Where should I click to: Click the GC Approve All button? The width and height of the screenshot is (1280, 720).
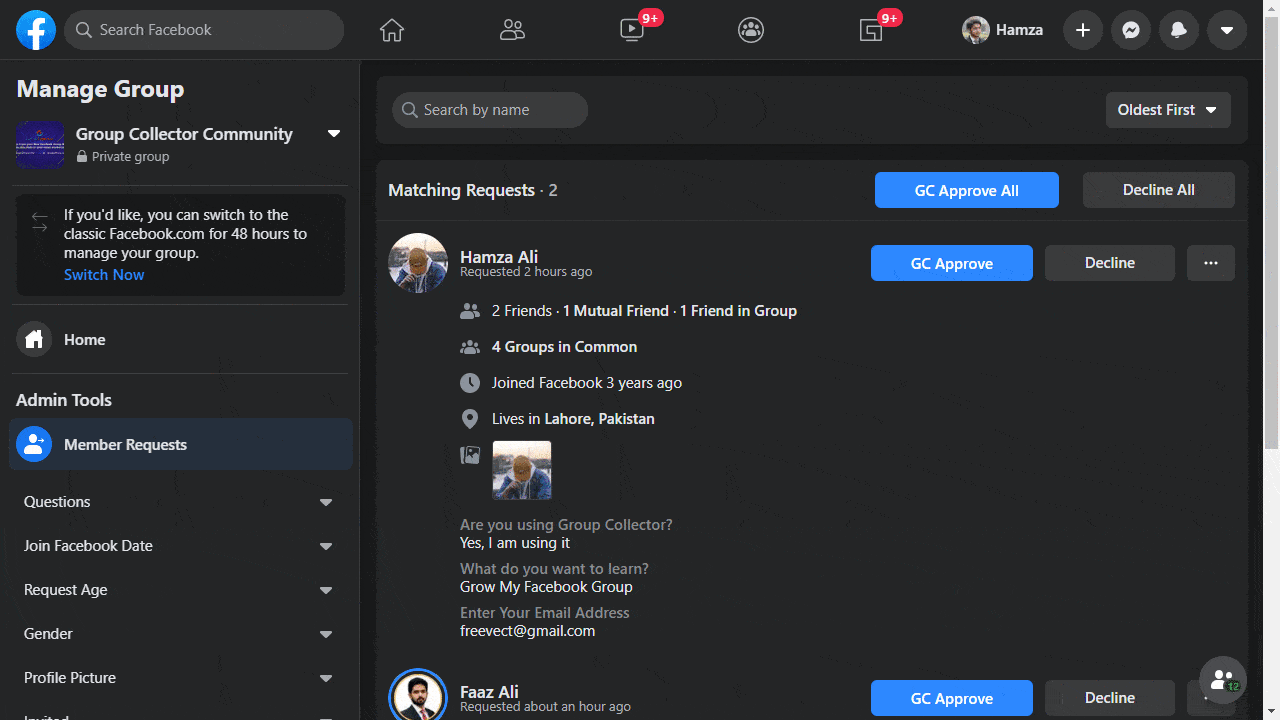coord(966,190)
